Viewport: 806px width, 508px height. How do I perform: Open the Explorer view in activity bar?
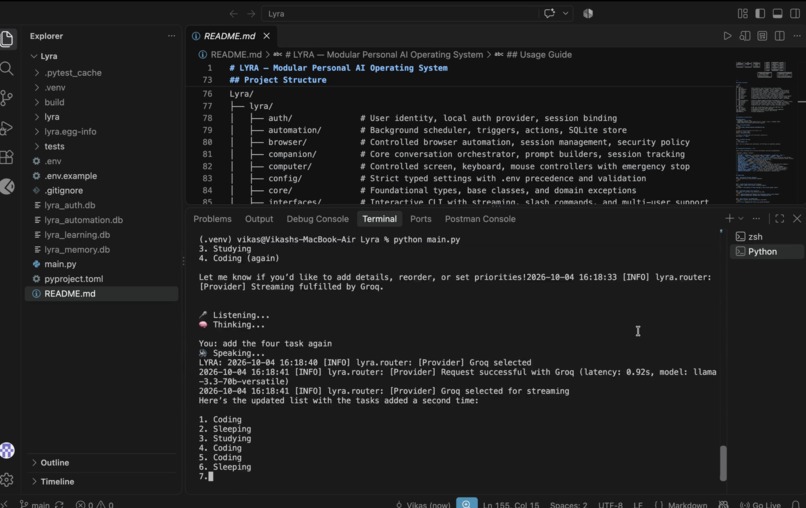point(7,39)
